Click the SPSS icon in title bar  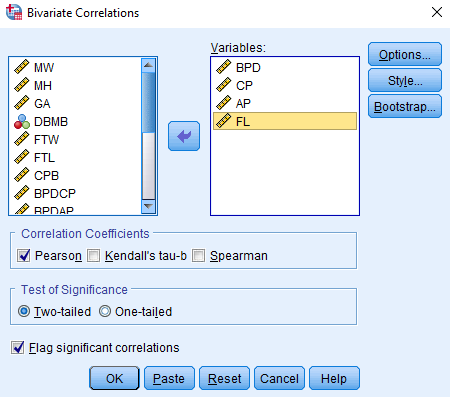pyautogui.click(x=14, y=12)
